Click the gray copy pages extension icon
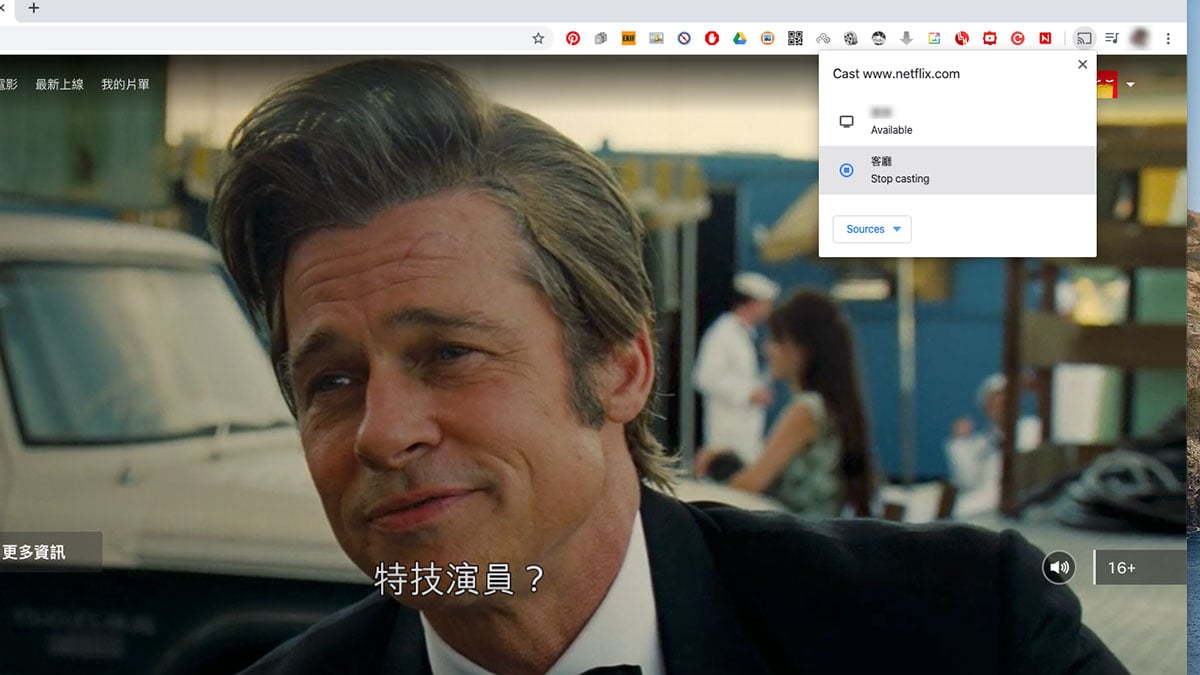This screenshot has width=1200, height=675. [601, 38]
